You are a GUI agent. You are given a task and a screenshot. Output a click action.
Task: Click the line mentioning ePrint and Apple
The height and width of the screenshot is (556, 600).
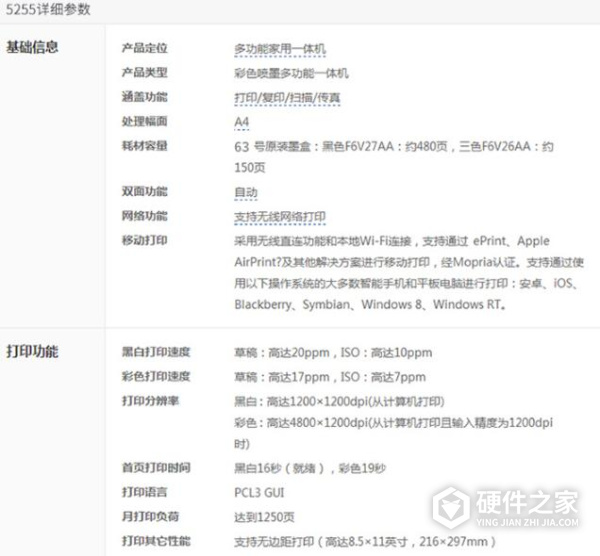click(x=392, y=241)
